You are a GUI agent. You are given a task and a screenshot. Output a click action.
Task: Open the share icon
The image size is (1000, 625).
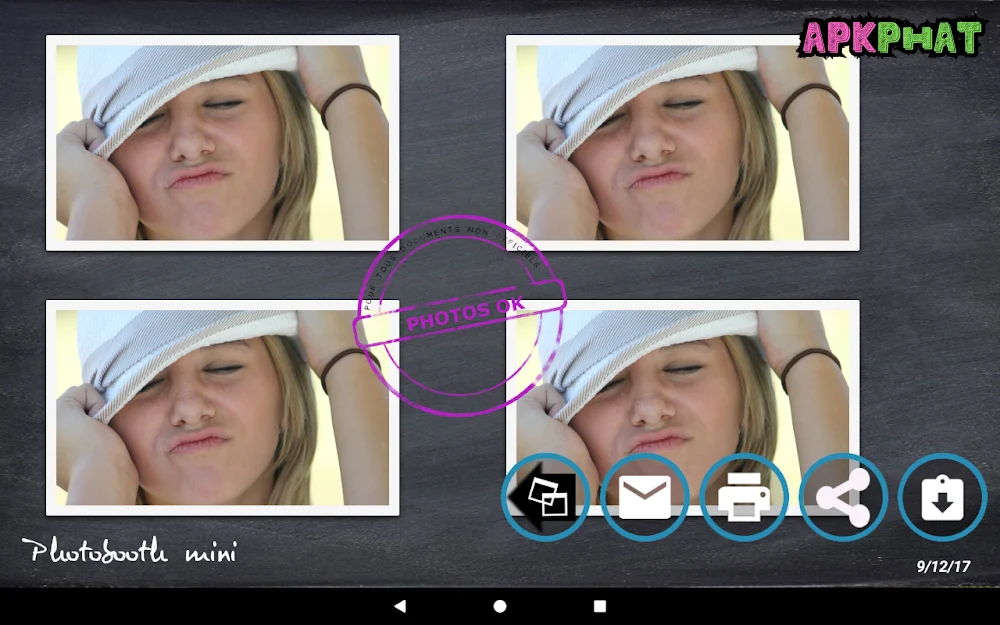[x=843, y=497]
